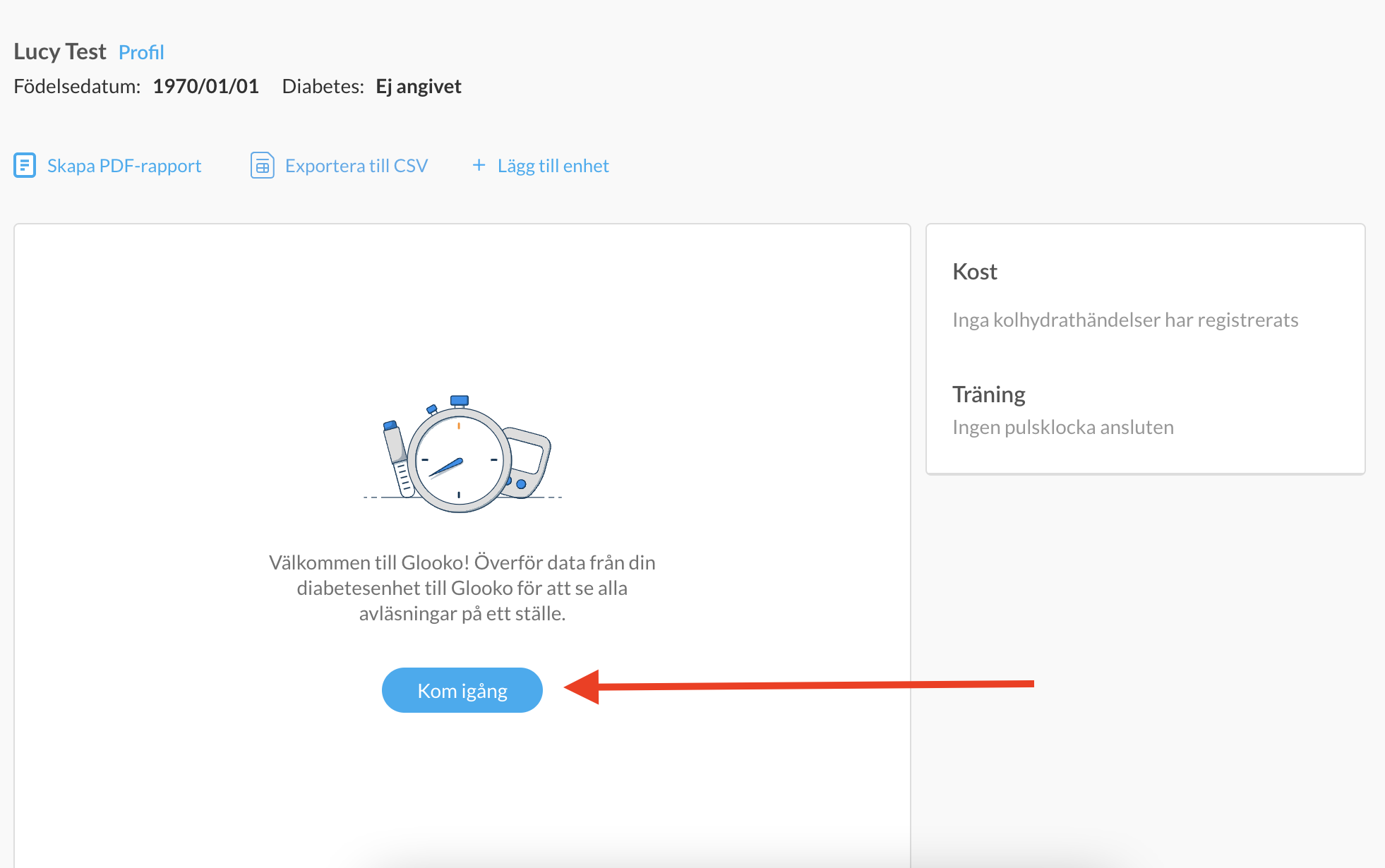Click the Diabetes label
The image size is (1385, 868).
point(323,86)
